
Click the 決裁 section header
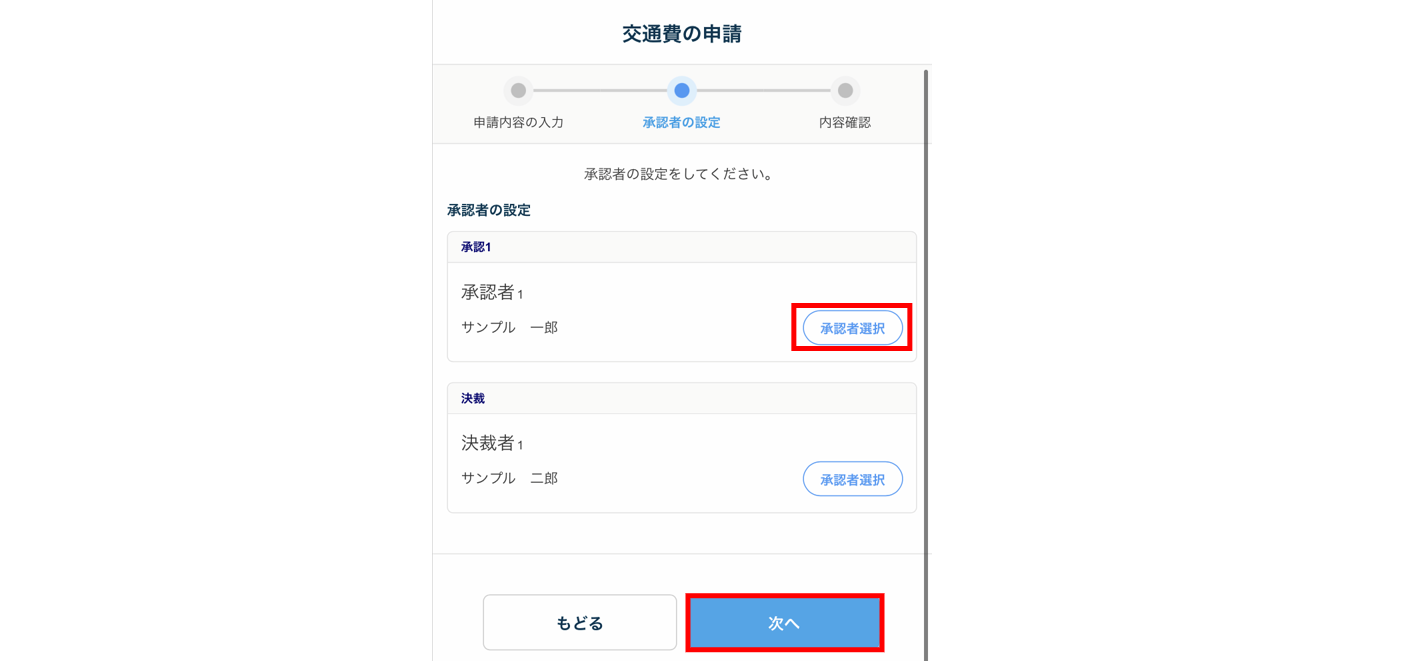[682, 398]
